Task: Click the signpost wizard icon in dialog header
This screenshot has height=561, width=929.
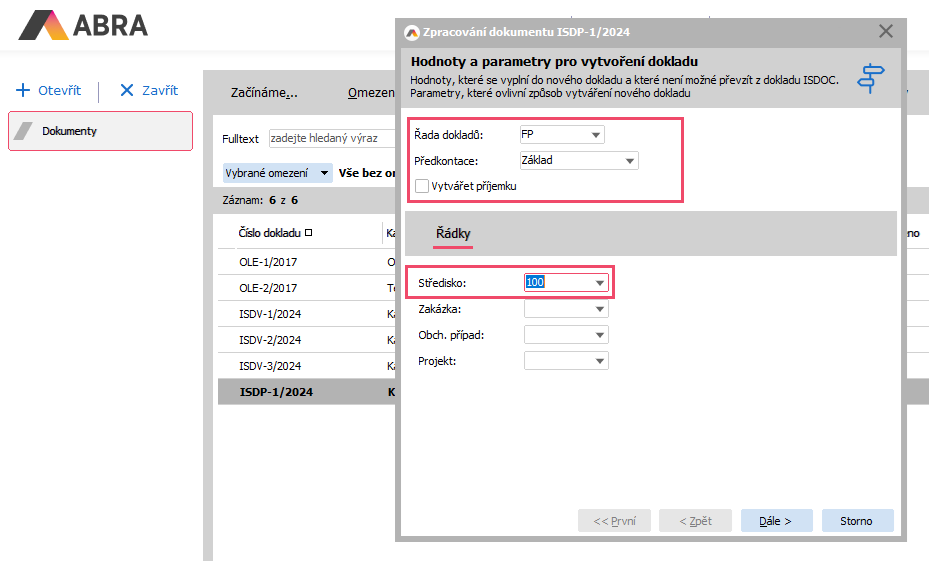Action: [871, 78]
